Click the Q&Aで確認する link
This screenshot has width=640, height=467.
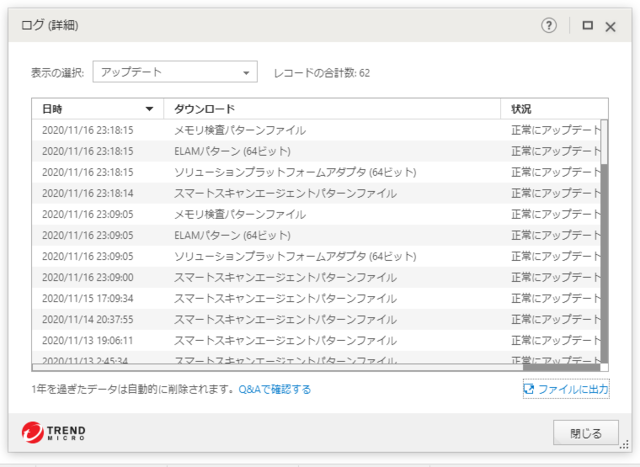pos(274,389)
